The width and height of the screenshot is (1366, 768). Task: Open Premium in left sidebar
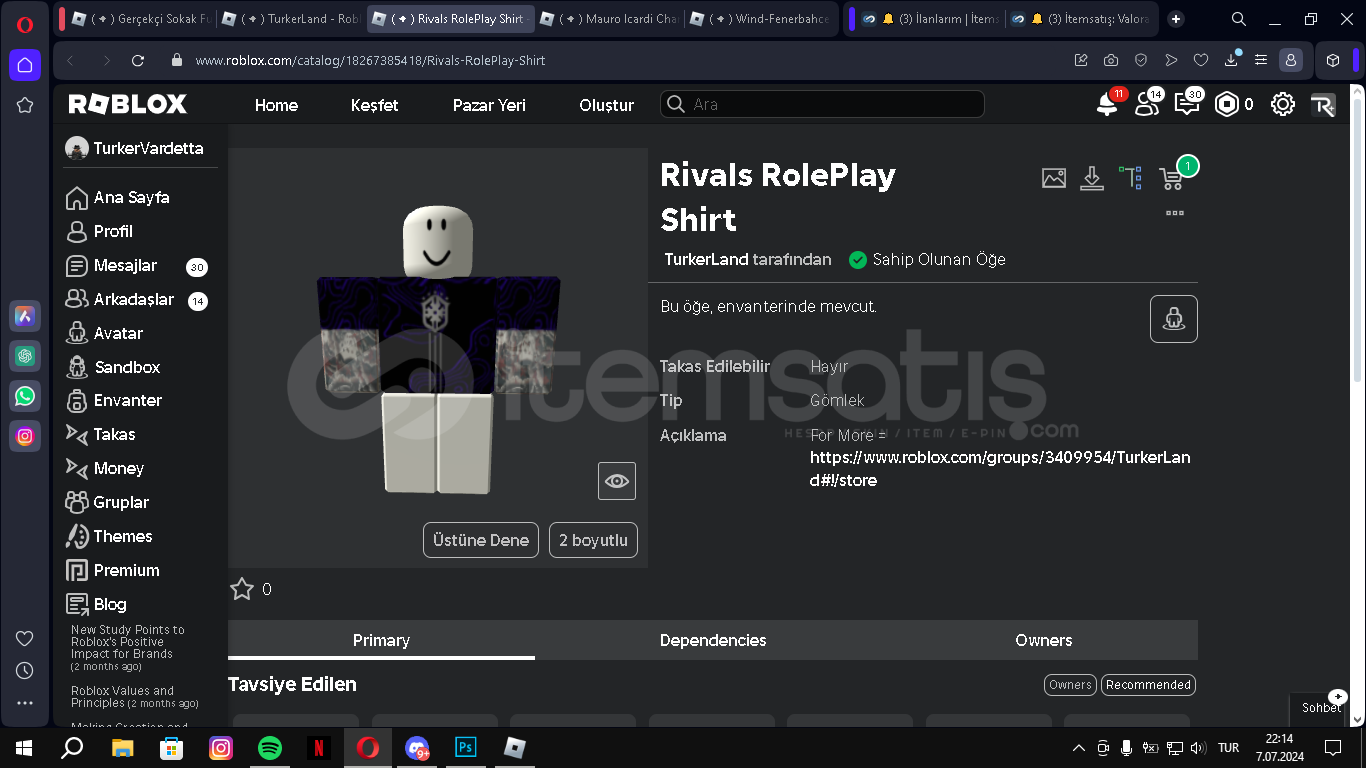point(113,570)
